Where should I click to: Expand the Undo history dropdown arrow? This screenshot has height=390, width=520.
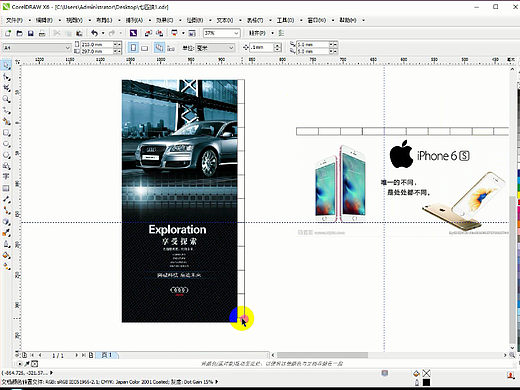103,33
